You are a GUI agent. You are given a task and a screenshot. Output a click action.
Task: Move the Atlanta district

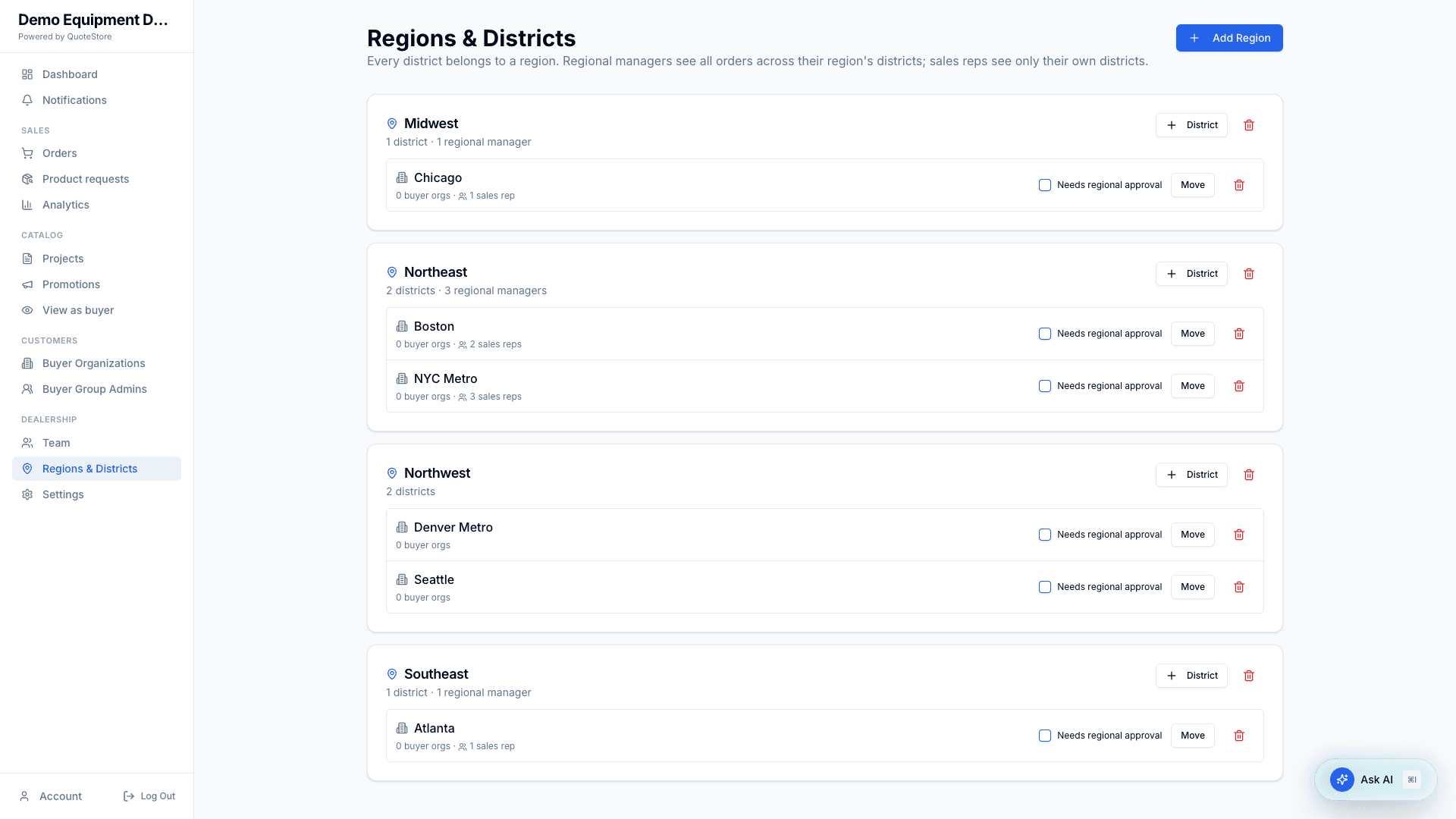1193,736
